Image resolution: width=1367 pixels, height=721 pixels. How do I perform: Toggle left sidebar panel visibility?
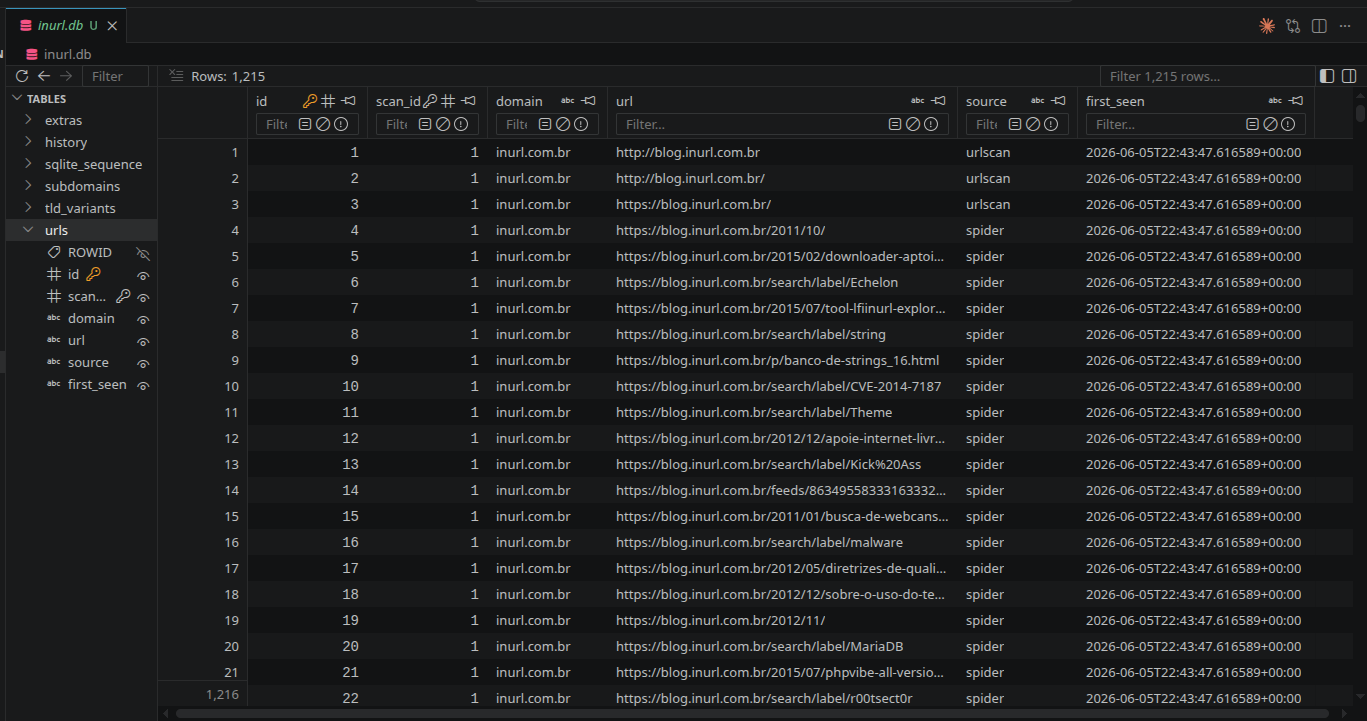[1327, 76]
